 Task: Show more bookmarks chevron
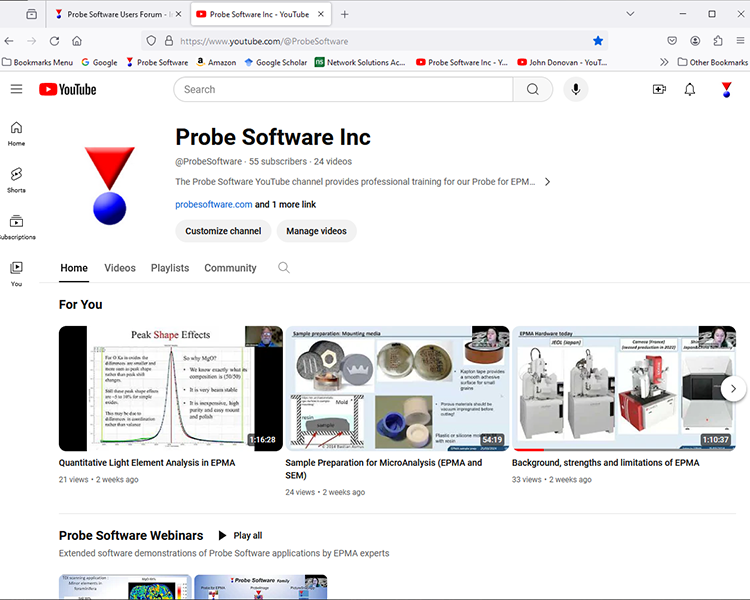(x=664, y=62)
